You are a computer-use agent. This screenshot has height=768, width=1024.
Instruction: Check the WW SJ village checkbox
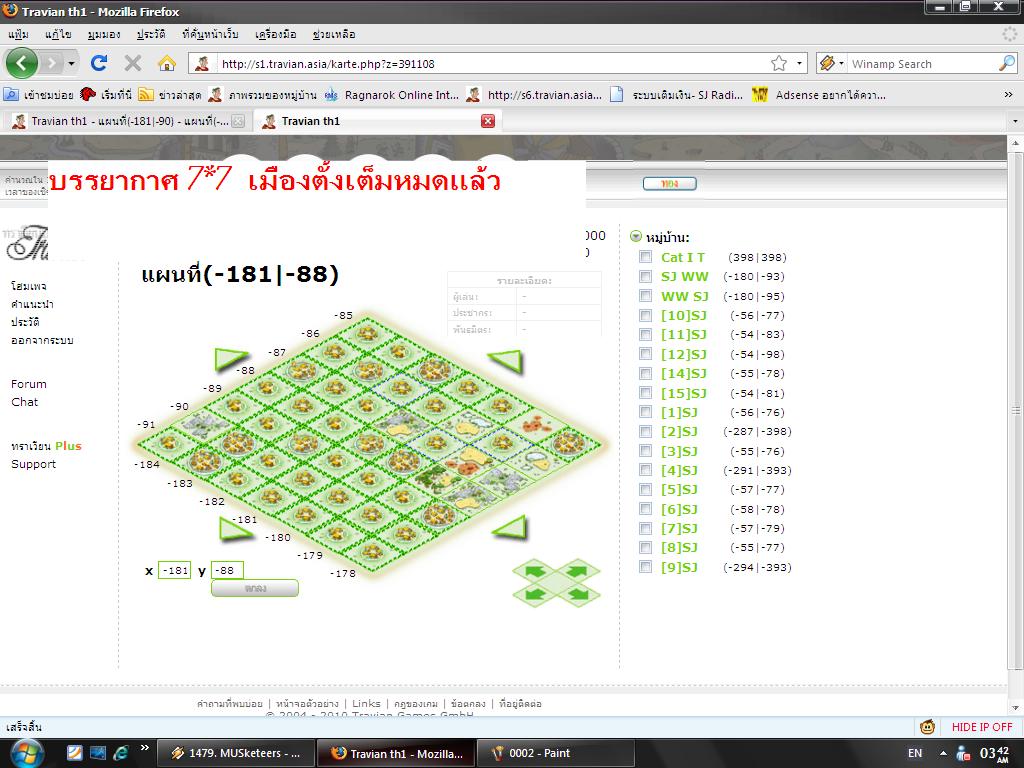pyautogui.click(x=645, y=295)
